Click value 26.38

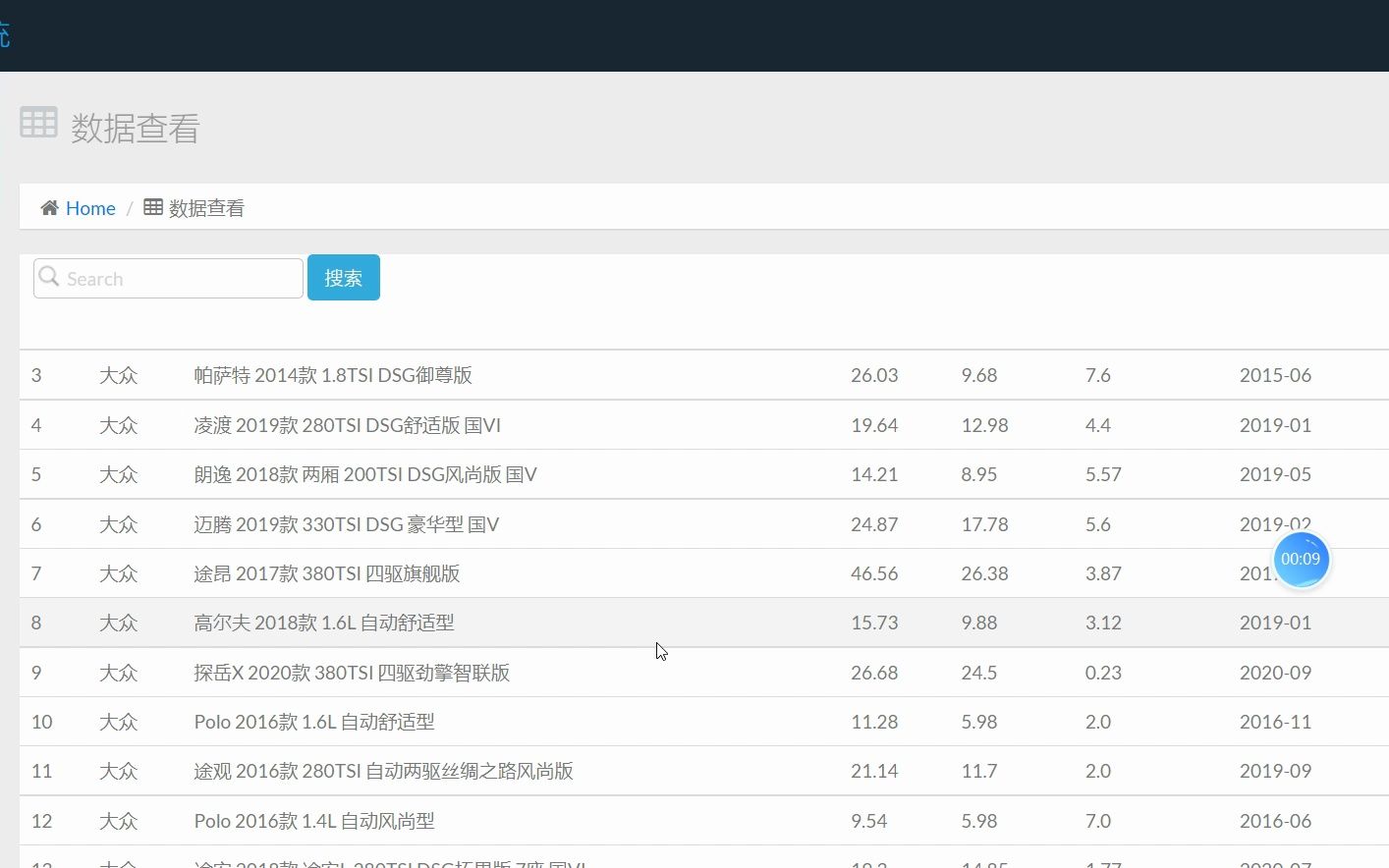985,573
